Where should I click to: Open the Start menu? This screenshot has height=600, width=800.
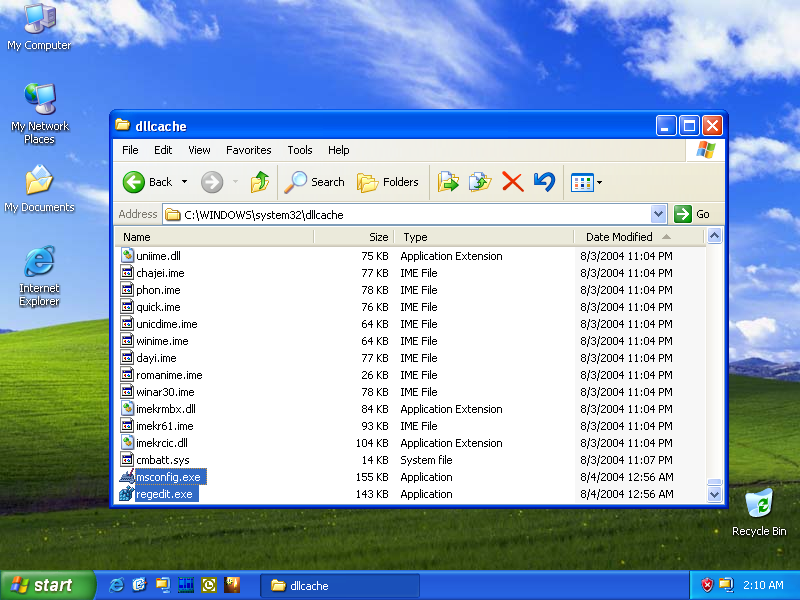tap(47, 585)
